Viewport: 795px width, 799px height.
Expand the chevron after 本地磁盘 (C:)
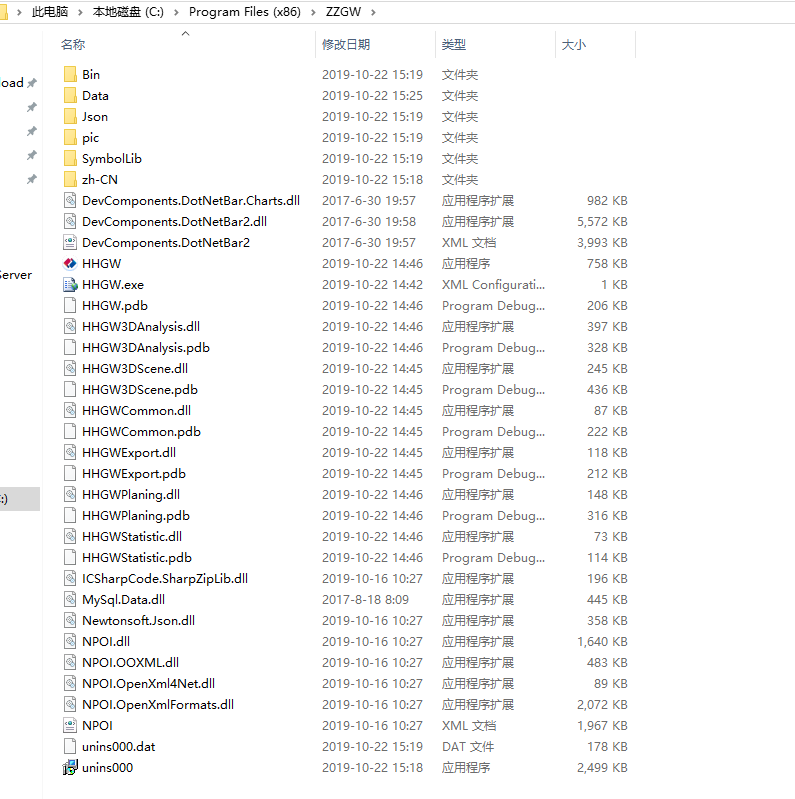point(176,12)
